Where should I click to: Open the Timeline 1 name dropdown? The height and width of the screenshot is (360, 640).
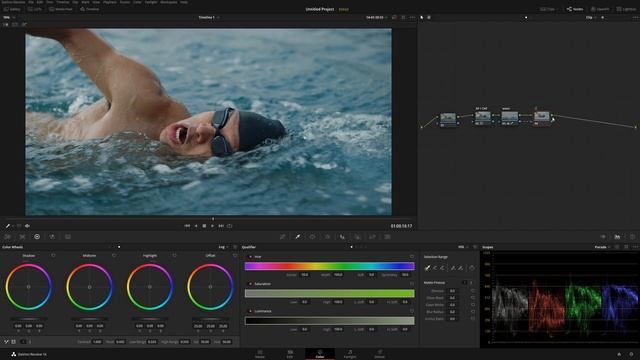click(x=209, y=18)
